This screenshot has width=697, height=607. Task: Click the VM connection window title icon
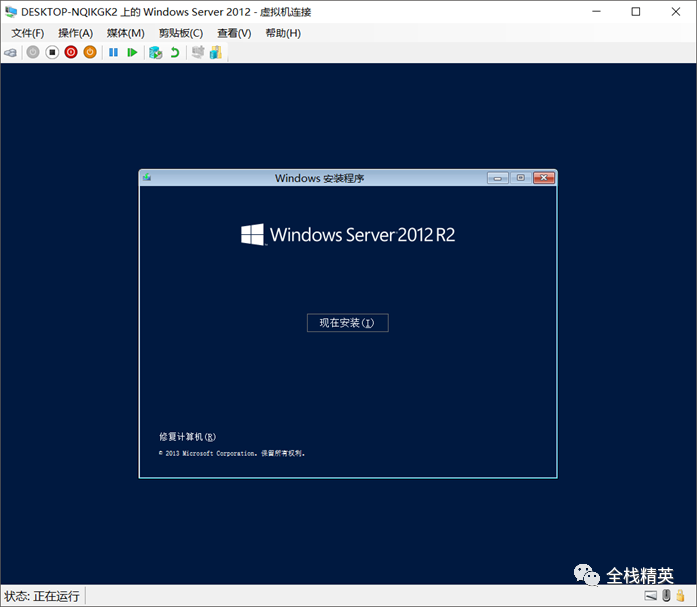click(11, 12)
